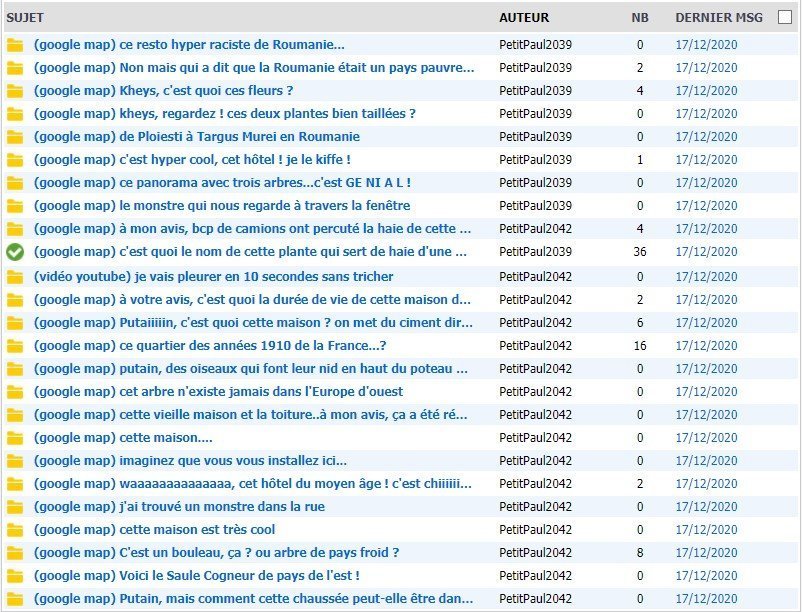Screen dimensions: 802x612
Task: Click folder icon beside 'j'ai trouvé un monstre' topic
Action: (x=15, y=507)
